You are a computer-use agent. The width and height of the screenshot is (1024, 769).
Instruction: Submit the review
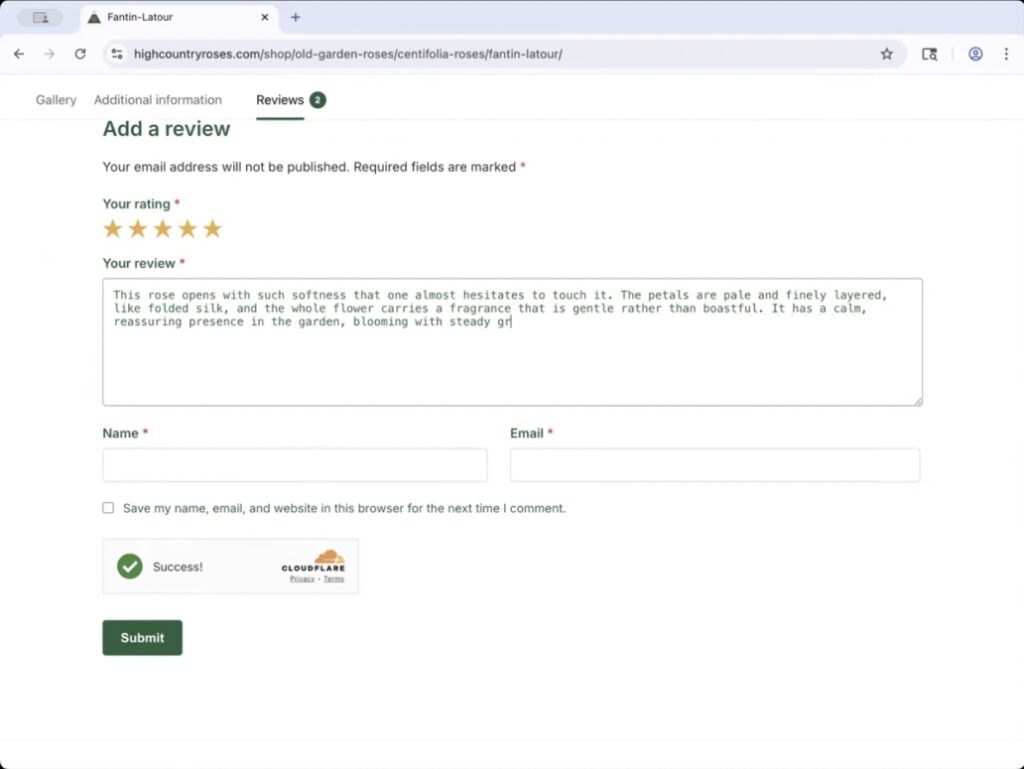(142, 638)
